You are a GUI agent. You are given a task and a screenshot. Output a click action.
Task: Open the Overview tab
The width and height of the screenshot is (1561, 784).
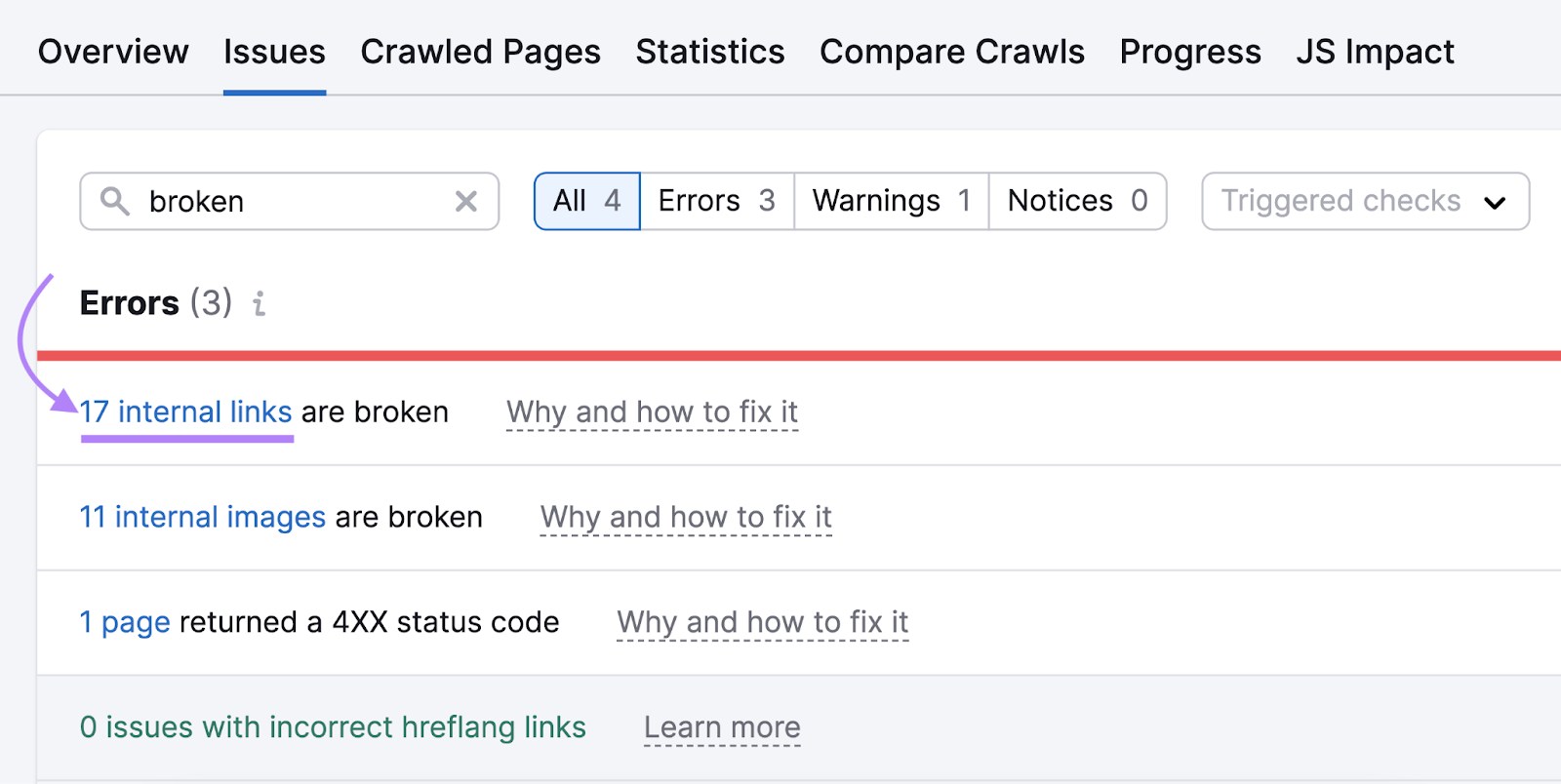(x=113, y=52)
